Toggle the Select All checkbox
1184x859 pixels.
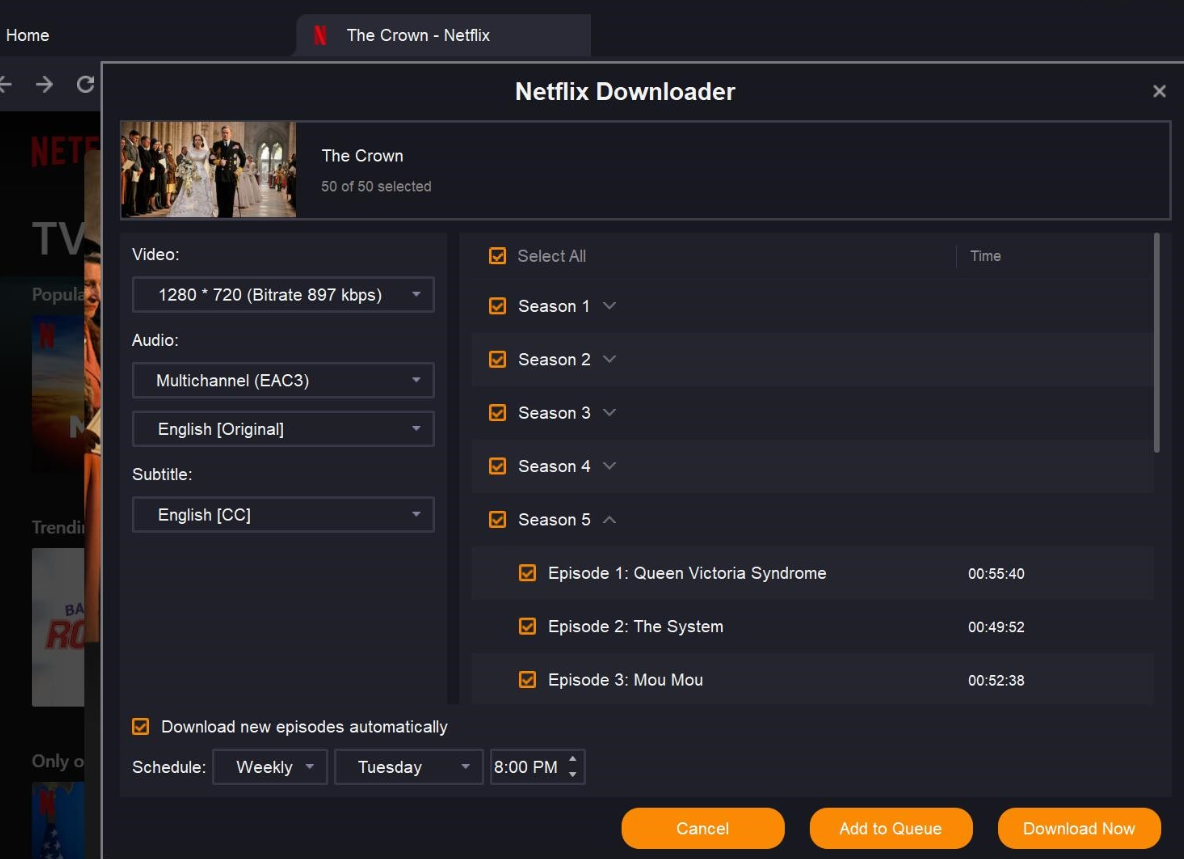[x=498, y=256]
